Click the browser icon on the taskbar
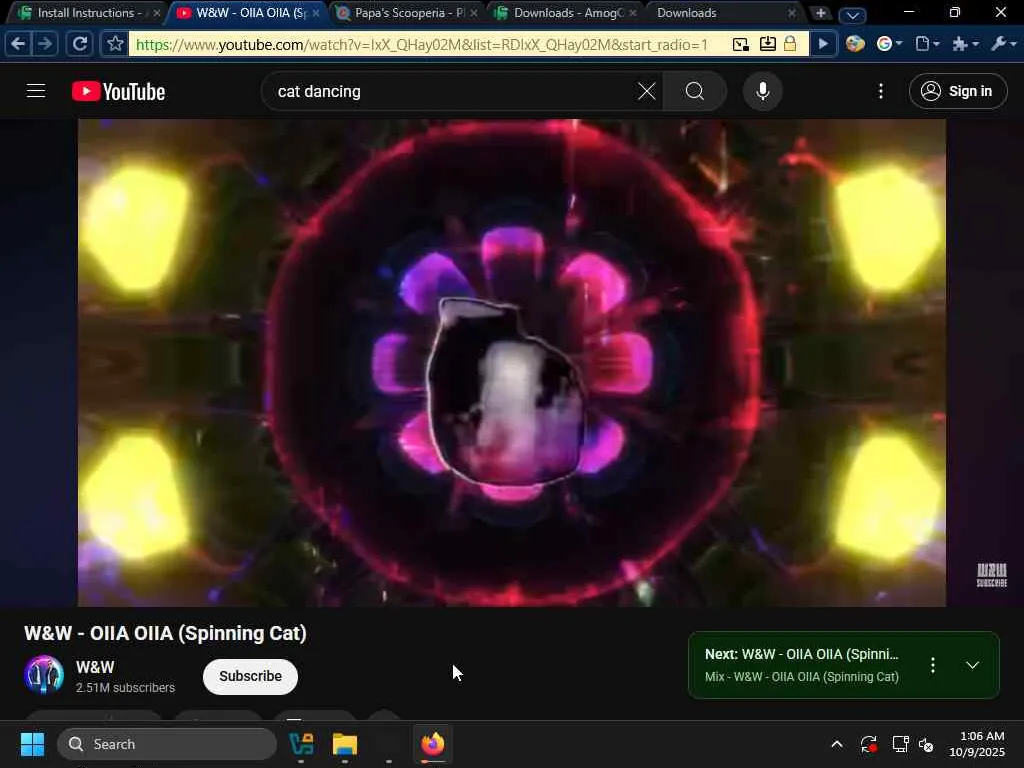Screen dimensions: 1024x768 (432, 744)
